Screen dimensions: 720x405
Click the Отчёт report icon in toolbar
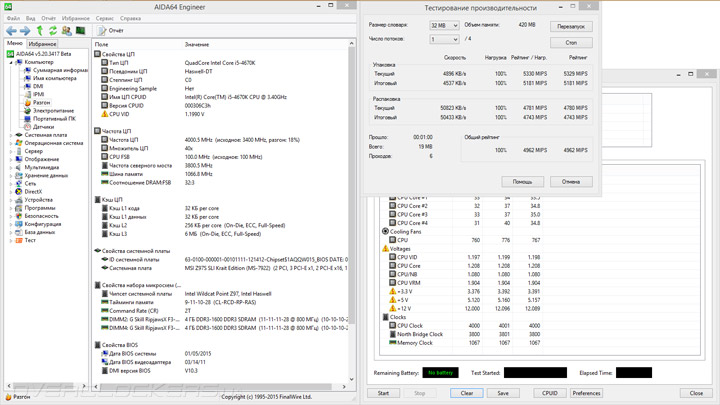[x=102, y=31]
